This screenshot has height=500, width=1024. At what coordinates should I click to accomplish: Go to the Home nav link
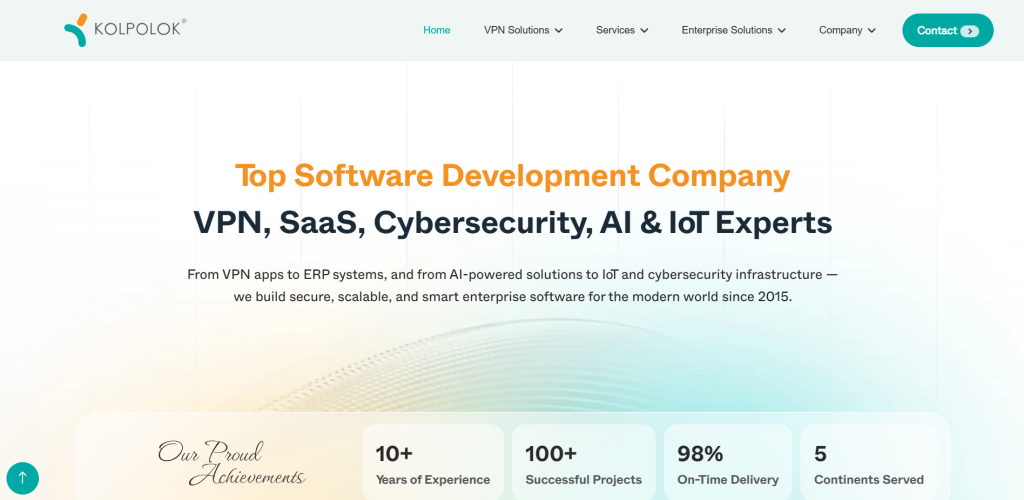436,30
